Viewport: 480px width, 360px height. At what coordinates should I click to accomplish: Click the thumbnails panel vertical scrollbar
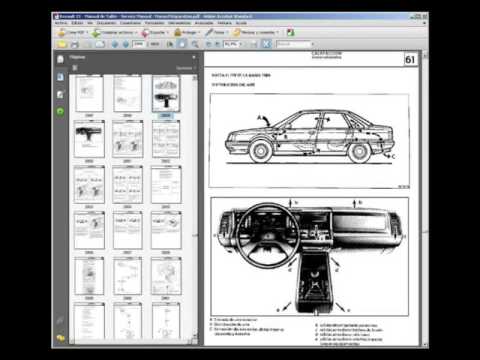point(195,208)
